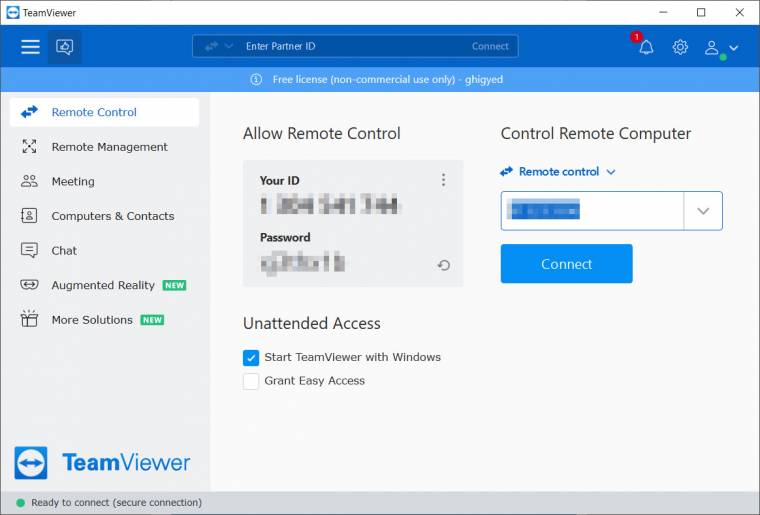Click the NEW badge beside More Solutions

152,320
